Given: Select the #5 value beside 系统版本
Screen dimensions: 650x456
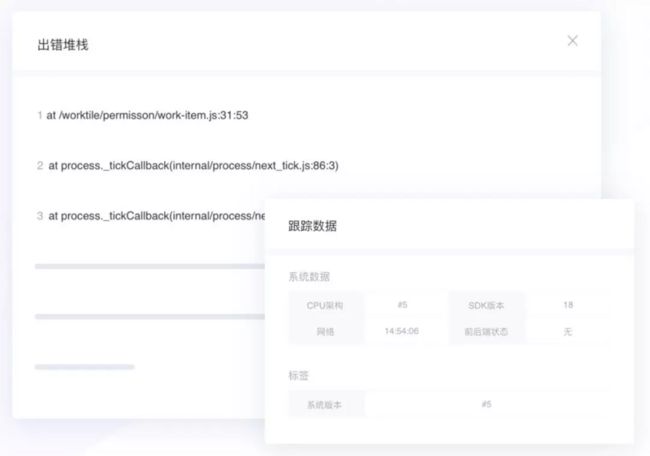Looking at the screenshot, I should (x=487, y=404).
